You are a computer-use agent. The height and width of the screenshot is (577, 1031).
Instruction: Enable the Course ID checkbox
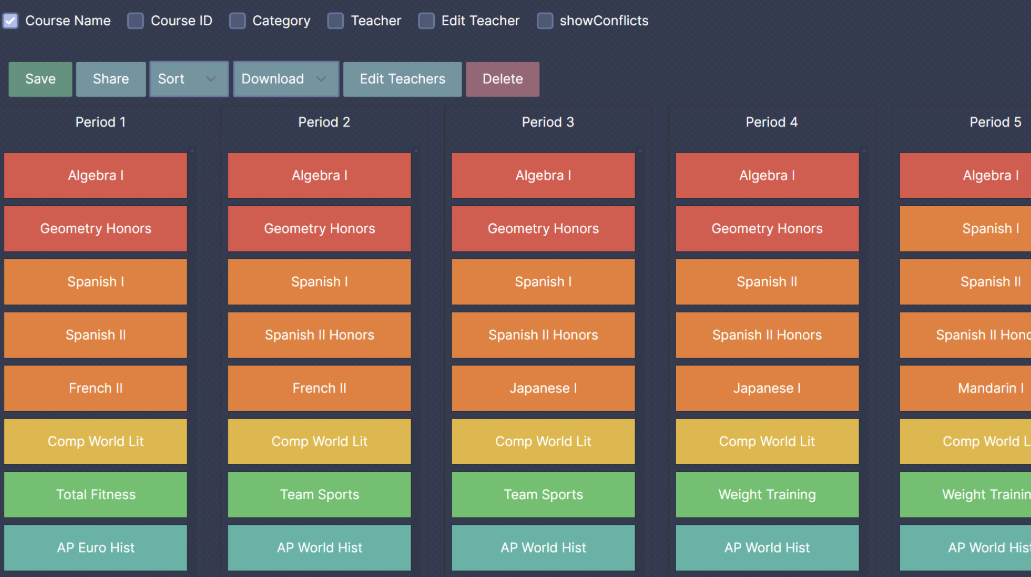click(x=135, y=20)
